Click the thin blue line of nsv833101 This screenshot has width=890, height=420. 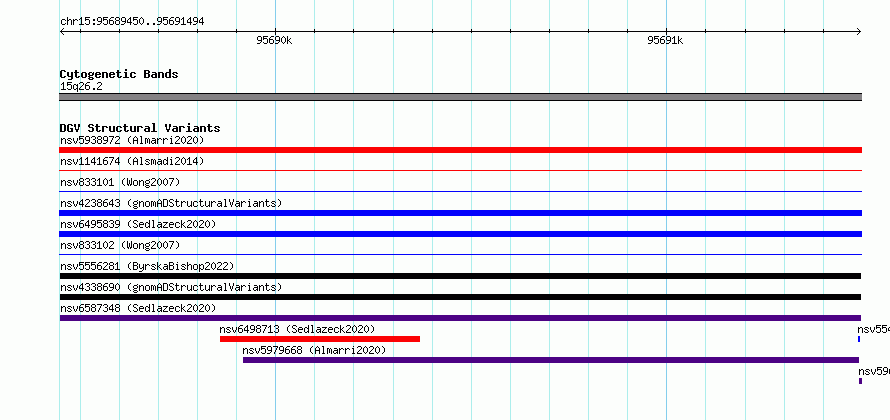coord(460,191)
